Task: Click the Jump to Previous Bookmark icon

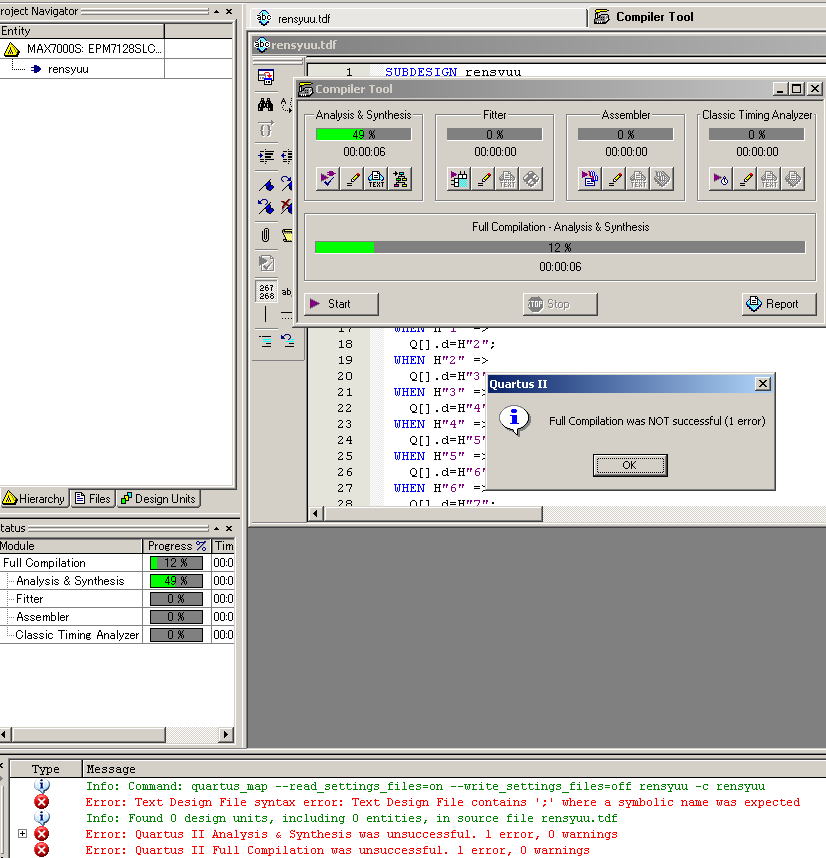Action: (x=266, y=207)
